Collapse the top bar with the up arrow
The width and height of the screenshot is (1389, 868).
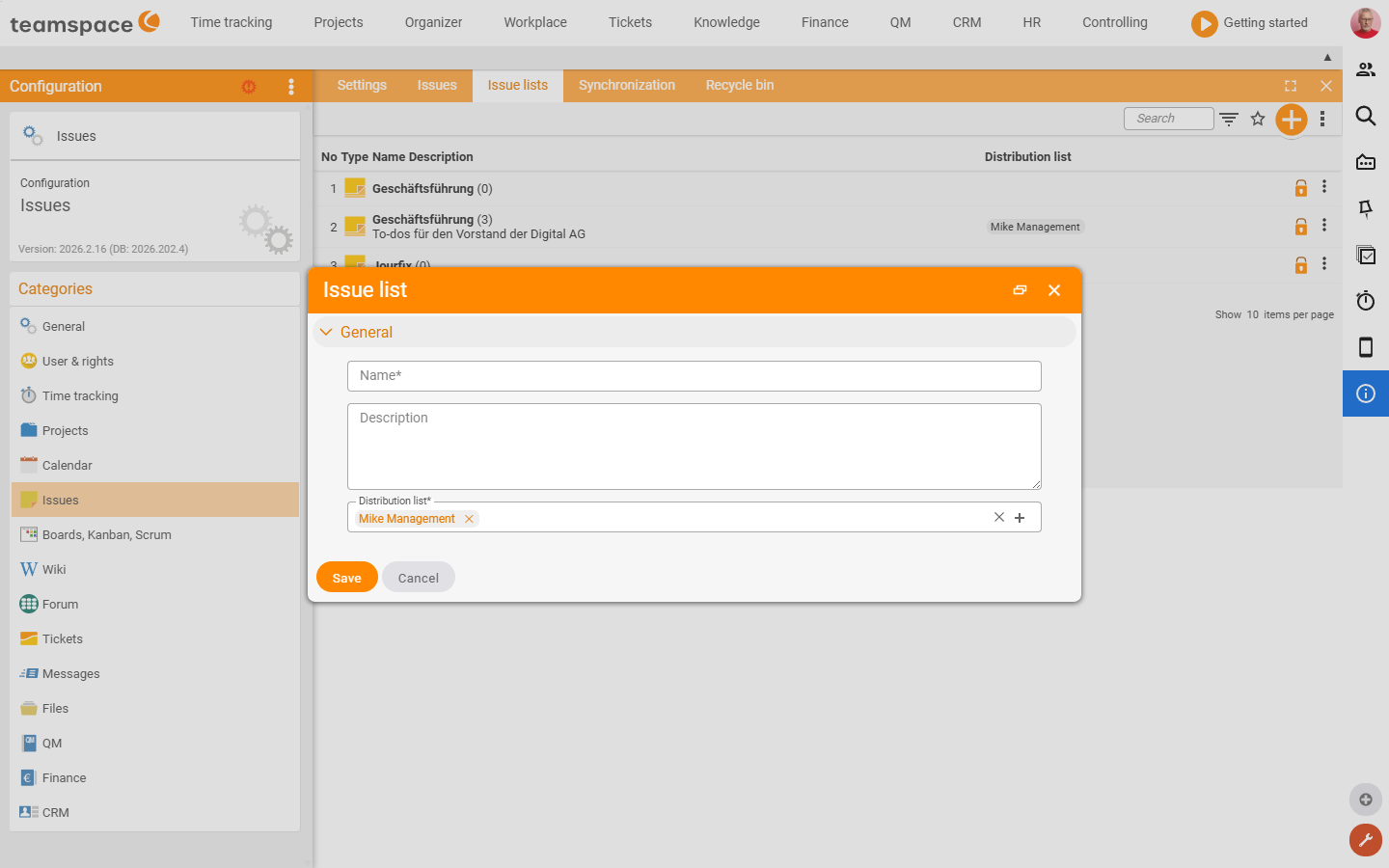point(1327,58)
